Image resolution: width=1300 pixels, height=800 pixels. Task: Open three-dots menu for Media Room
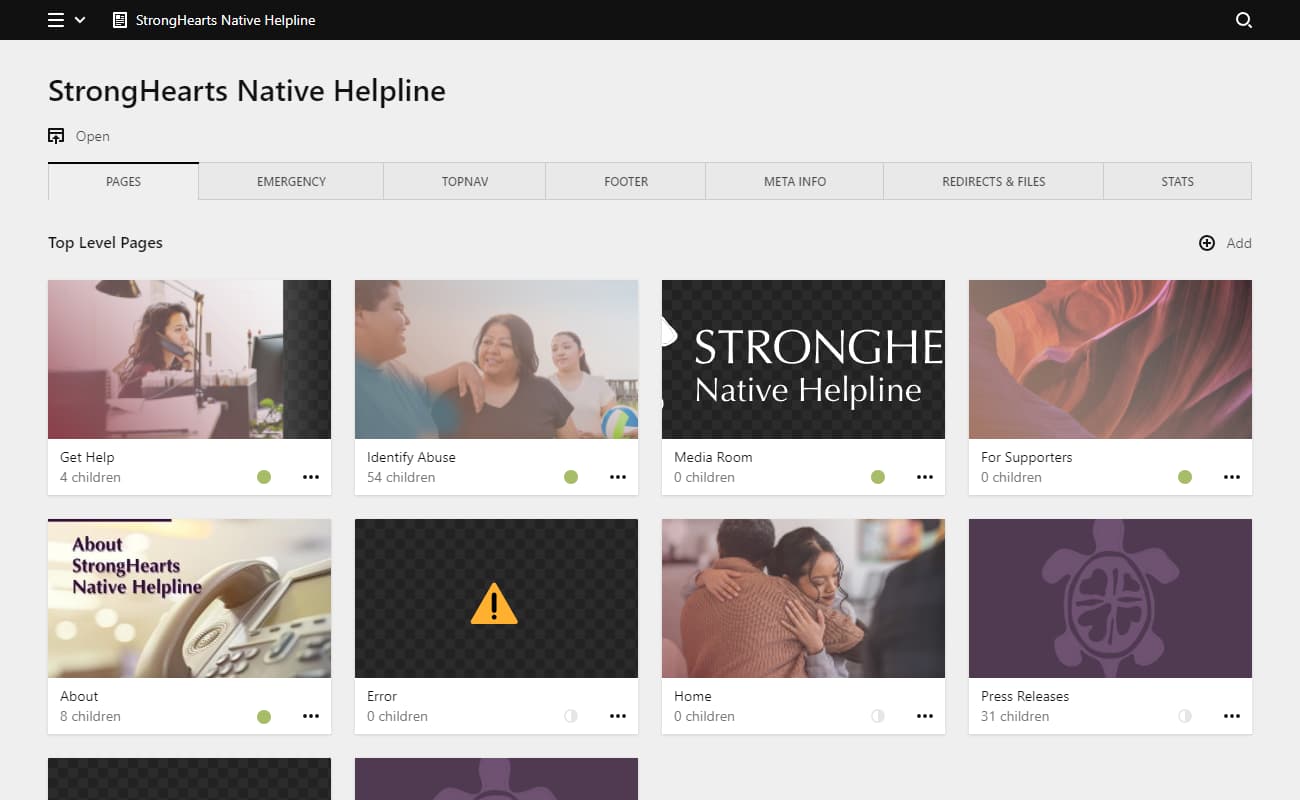(925, 477)
